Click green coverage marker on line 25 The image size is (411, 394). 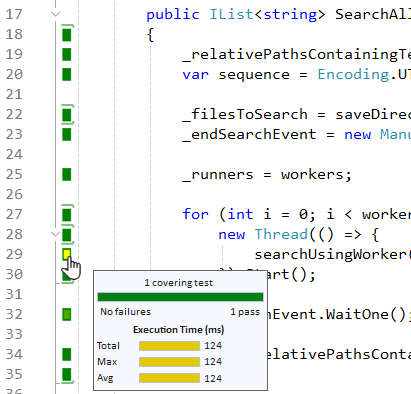pyautogui.click(x=67, y=175)
